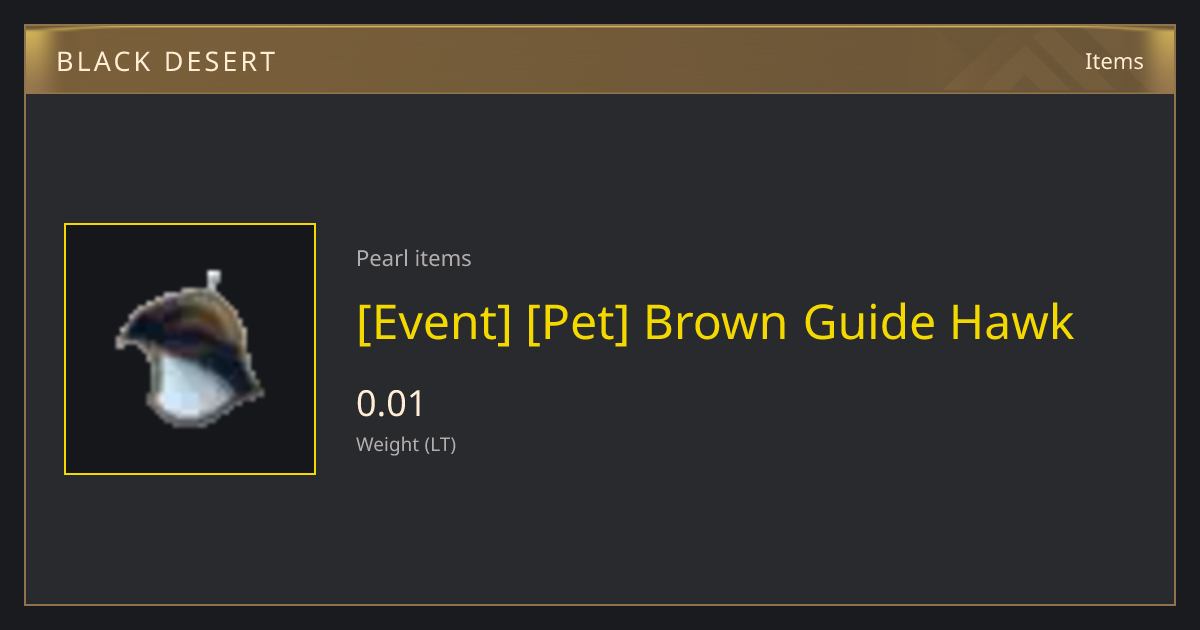Go to BLACK DESERT header title
The image size is (1200, 630).
pos(166,62)
